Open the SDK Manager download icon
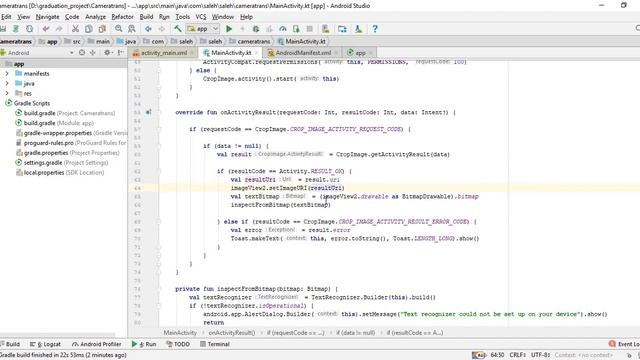 tap(358, 29)
